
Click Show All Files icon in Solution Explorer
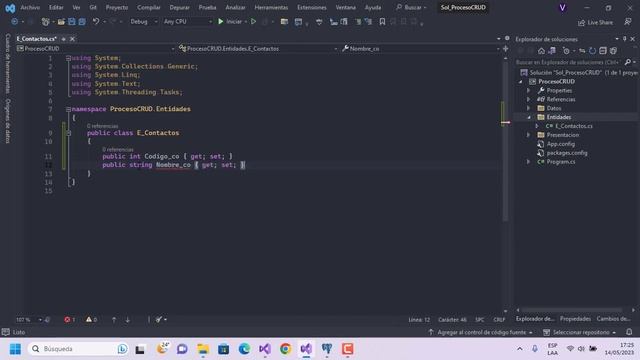coord(613,51)
